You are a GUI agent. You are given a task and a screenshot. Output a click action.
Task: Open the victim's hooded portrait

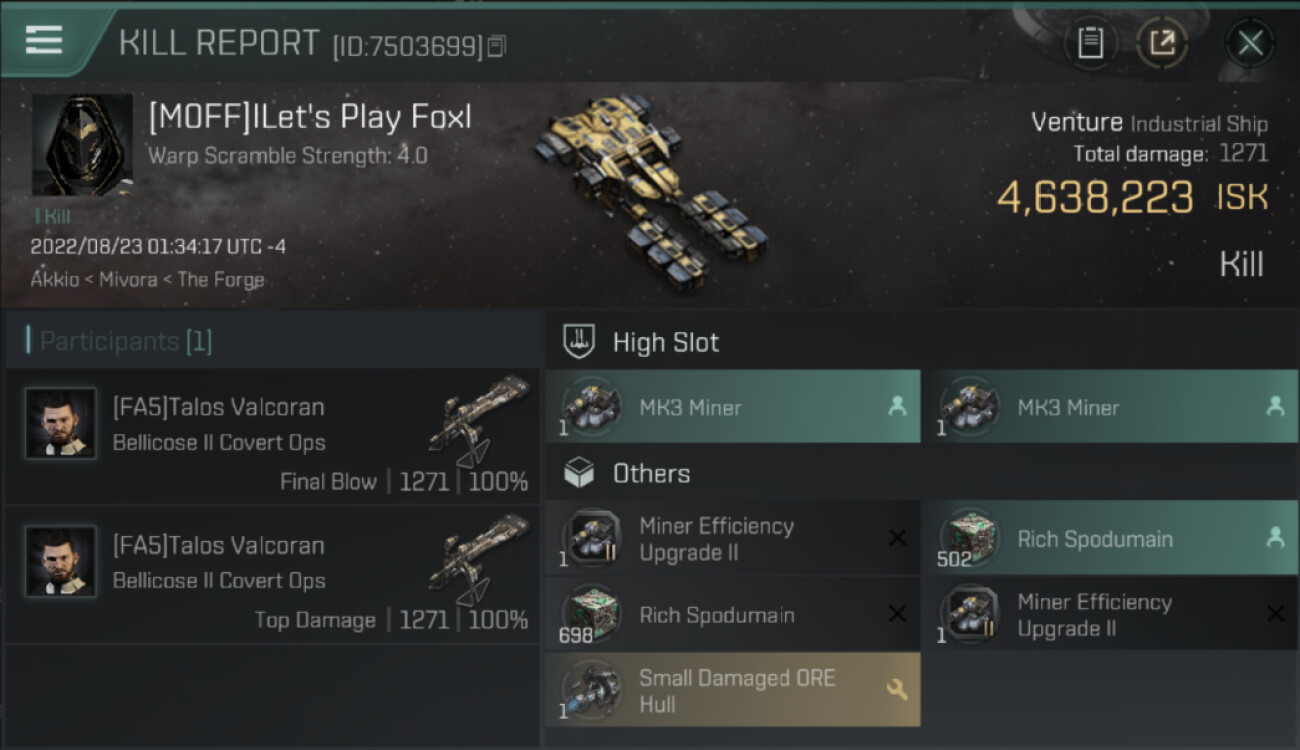(x=82, y=145)
